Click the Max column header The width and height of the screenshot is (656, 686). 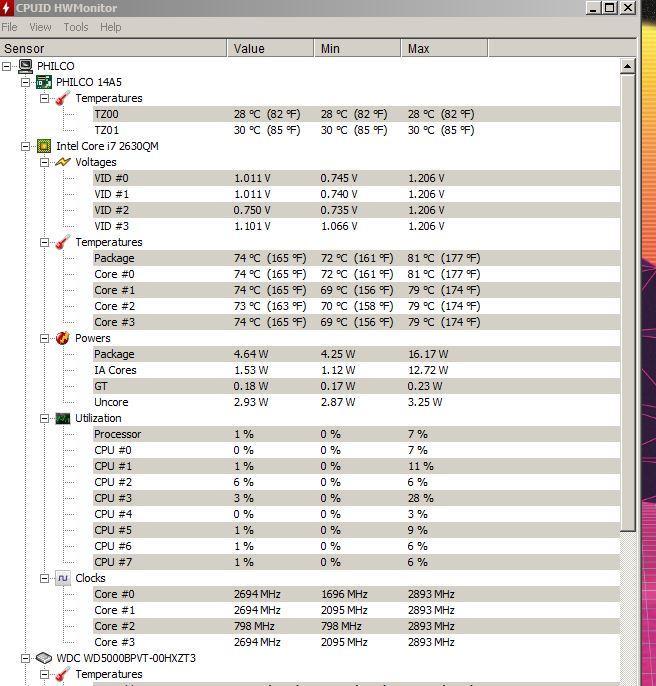[x=444, y=48]
